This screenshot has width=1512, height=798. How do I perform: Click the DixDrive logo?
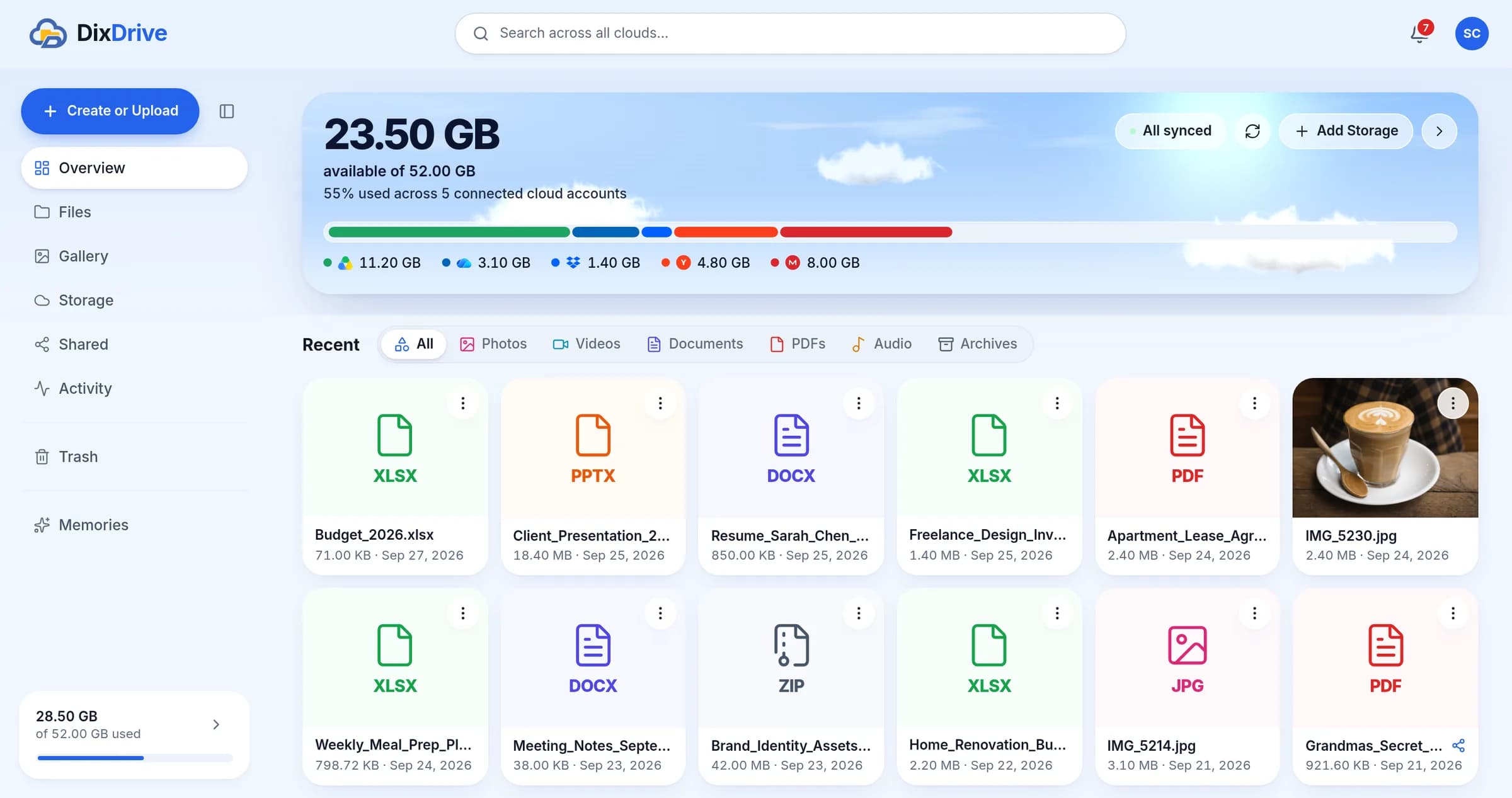click(x=98, y=33)
